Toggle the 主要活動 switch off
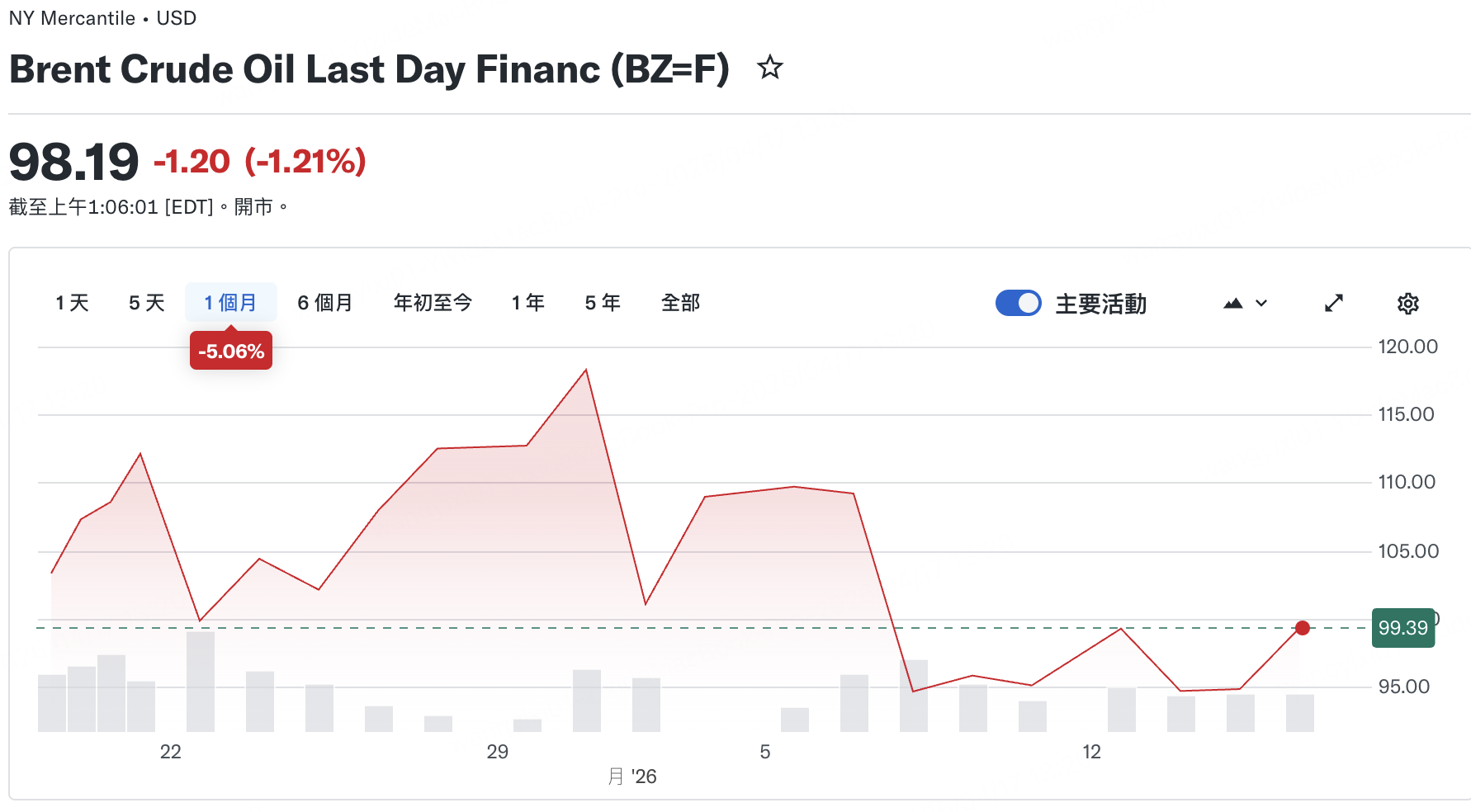Screen dimensions: 1471x812 (1018, 304)
